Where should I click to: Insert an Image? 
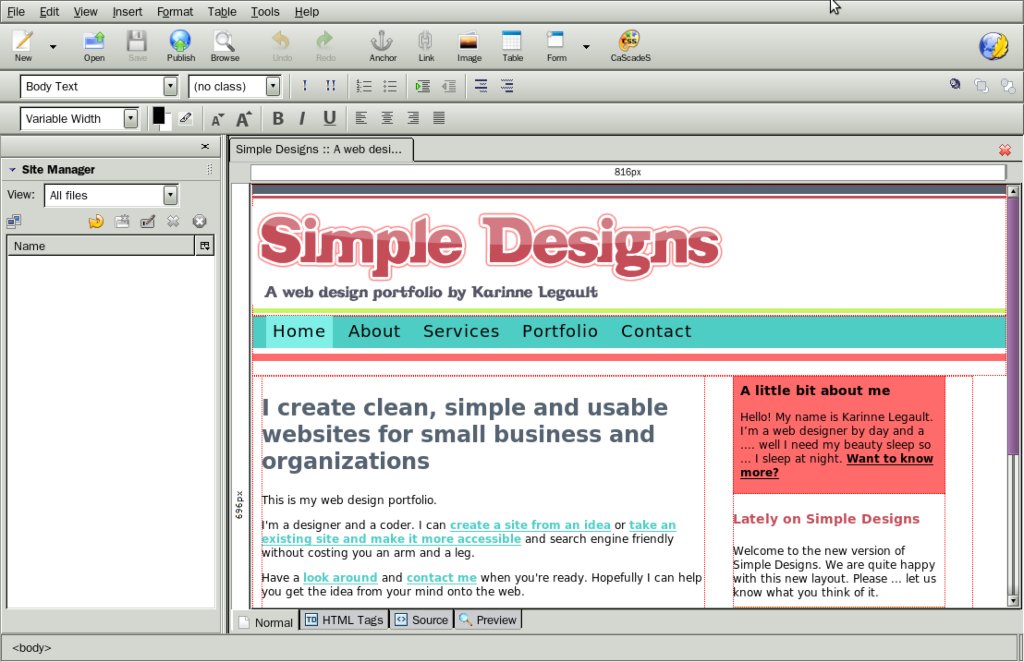469,46
